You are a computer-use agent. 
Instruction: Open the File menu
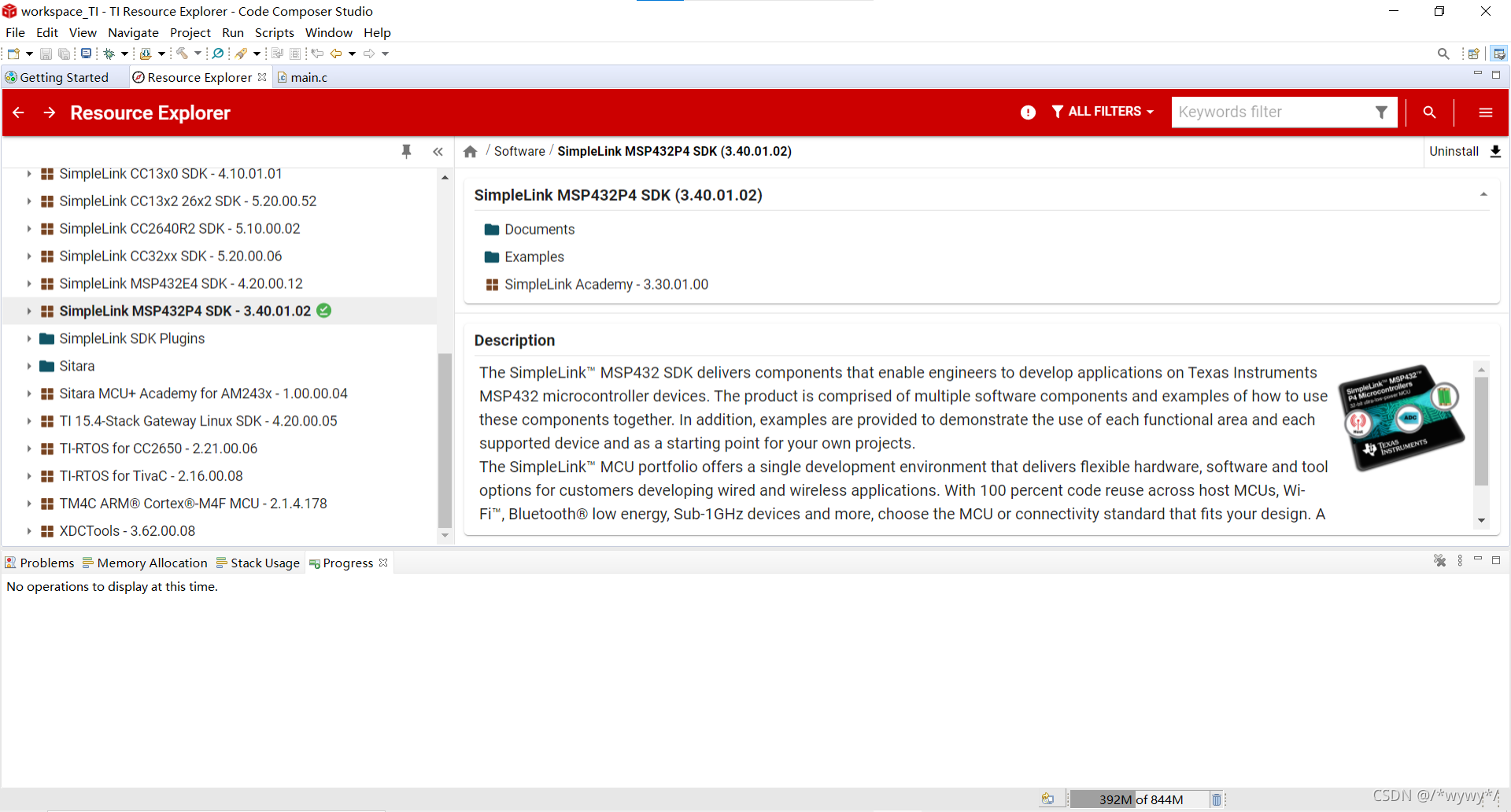(x=15, y=32)
